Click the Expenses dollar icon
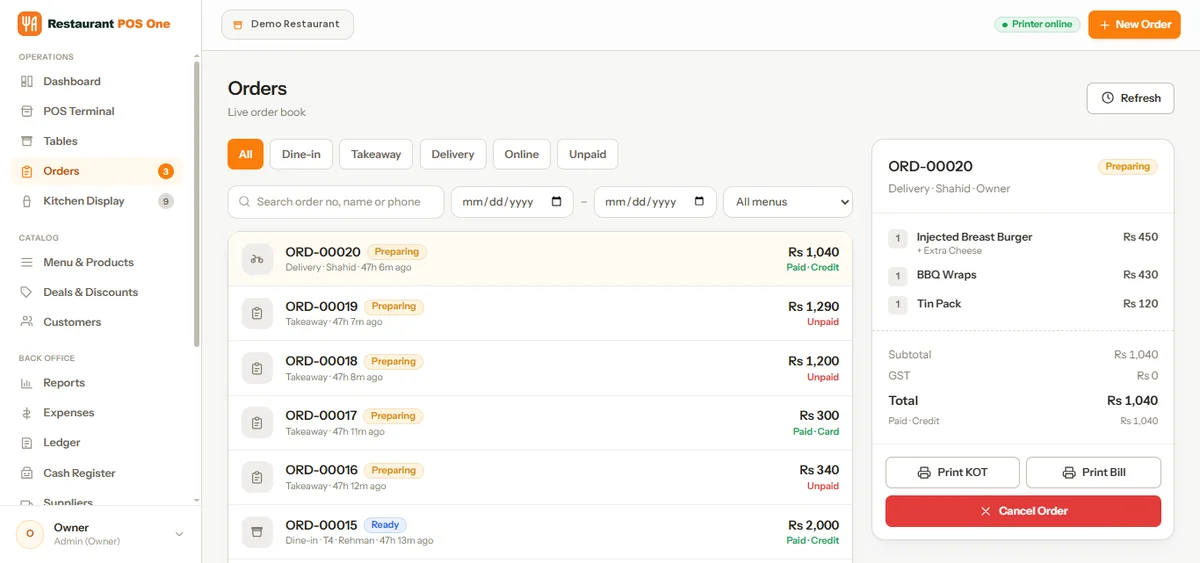Viewport: 1200px width, 563px height. [27, 413]
